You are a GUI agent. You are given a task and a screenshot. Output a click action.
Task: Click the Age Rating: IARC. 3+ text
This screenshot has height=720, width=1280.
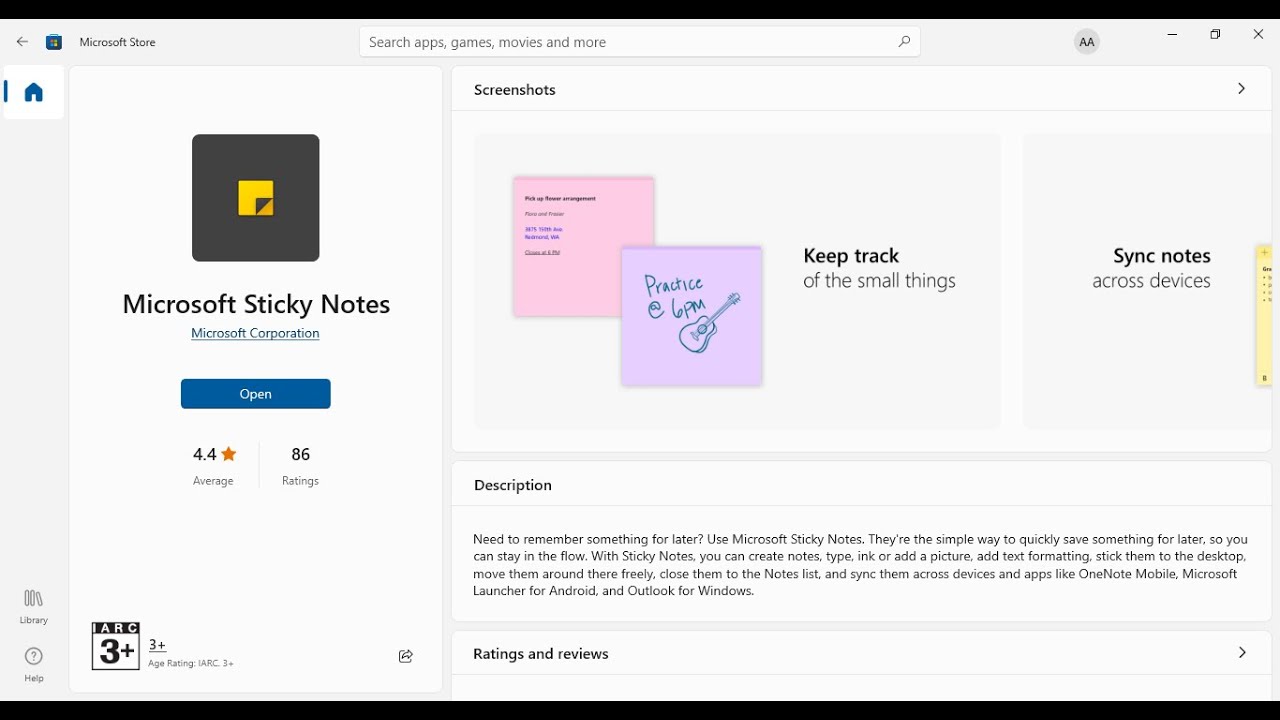pos(191,664)
